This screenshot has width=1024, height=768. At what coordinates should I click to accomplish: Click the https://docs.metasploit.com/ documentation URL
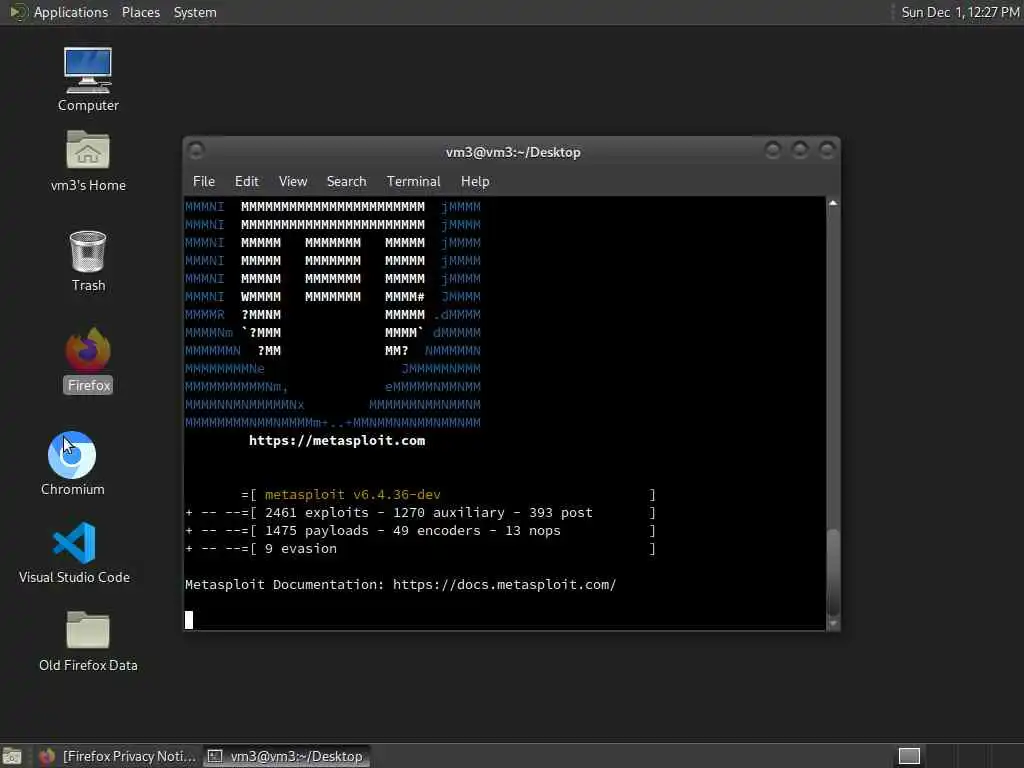pos(504,584)
